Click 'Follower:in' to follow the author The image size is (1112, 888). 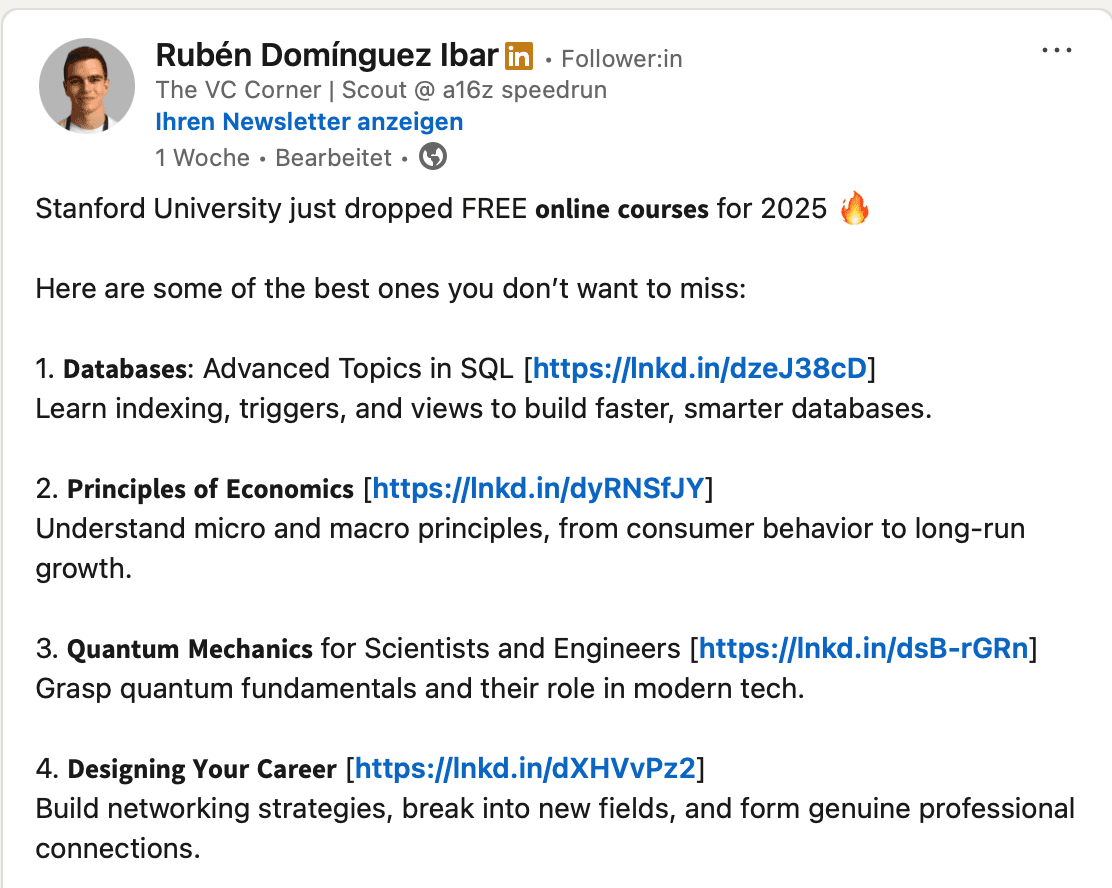pyautogui.click(x=621, y=59)
